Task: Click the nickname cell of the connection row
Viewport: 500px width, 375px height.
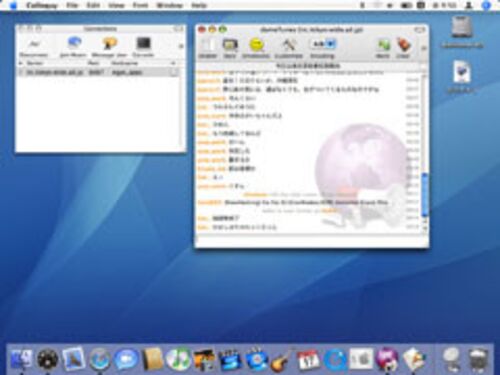Action: point(127,72)
